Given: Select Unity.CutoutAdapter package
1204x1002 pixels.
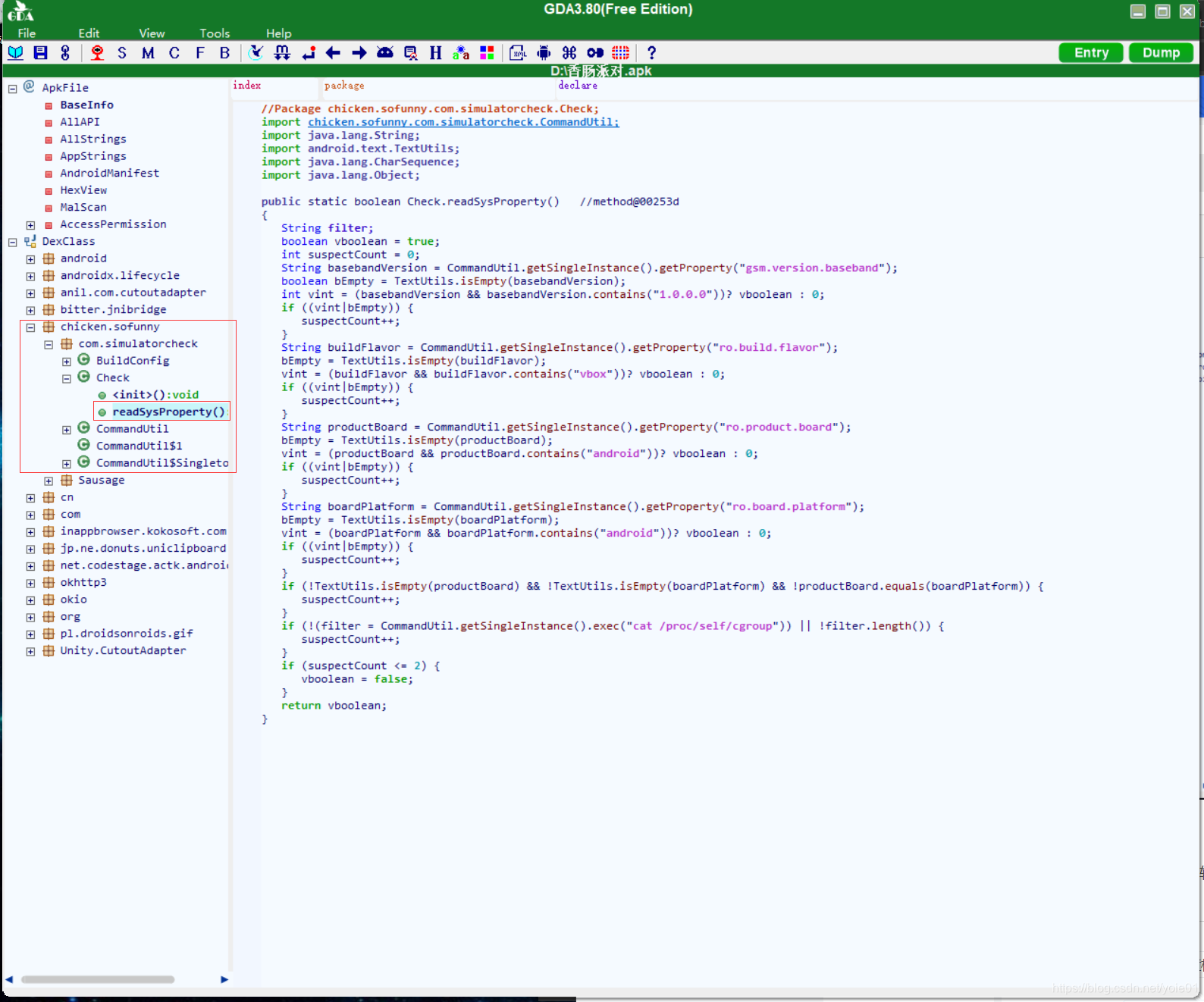Looking at the screenshot, I should click(123, 651).
